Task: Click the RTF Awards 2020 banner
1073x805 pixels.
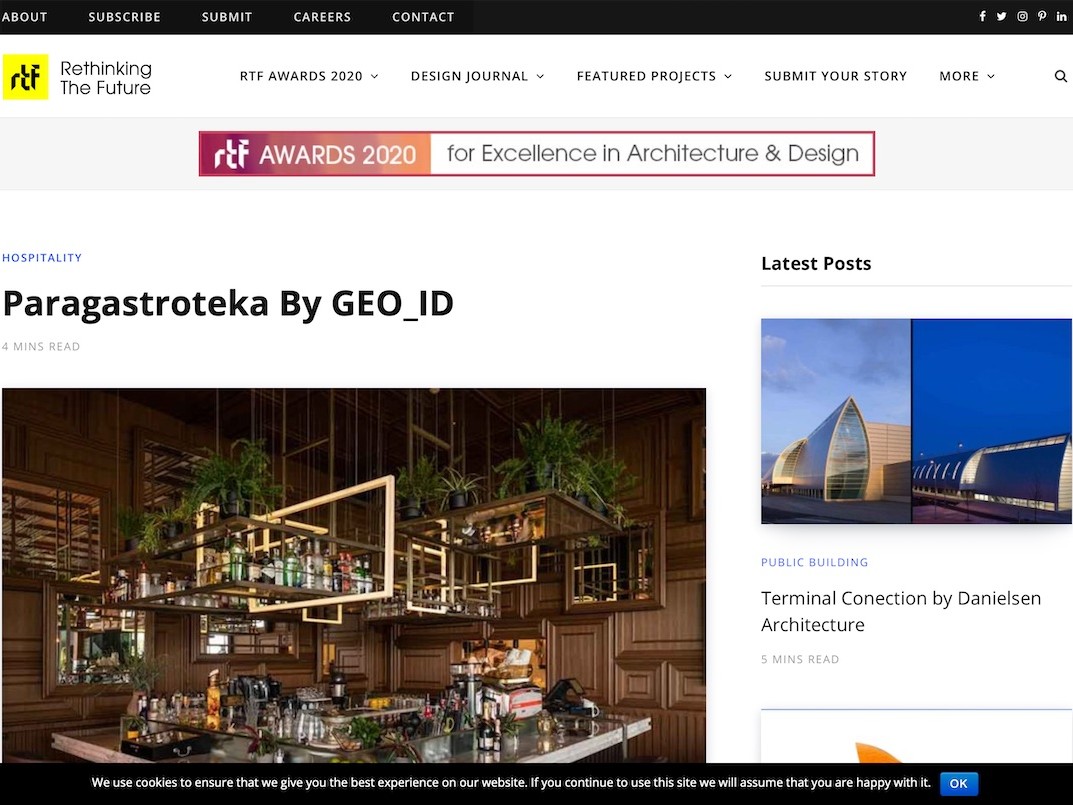Action: pyautogui.click(x=536, y=153)
